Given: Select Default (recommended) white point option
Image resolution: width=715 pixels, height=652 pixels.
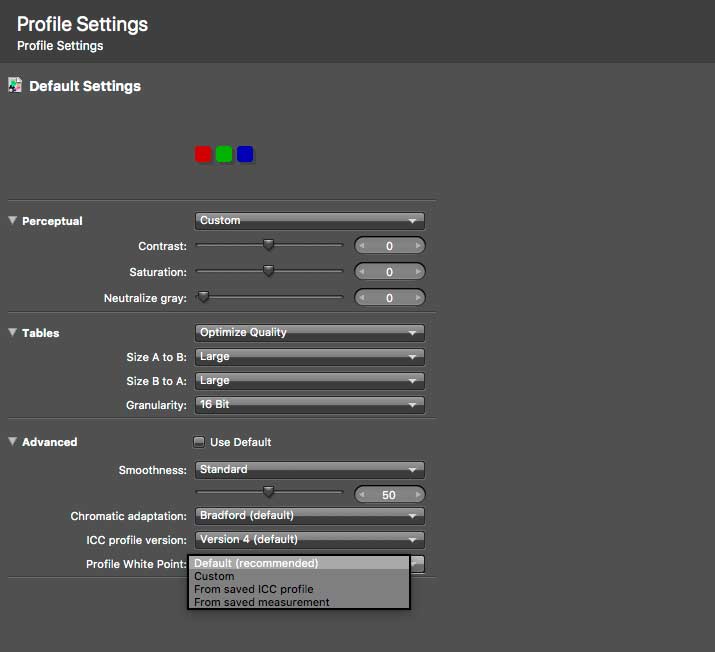Looking at the screenshot, I should tap(299, 563).
